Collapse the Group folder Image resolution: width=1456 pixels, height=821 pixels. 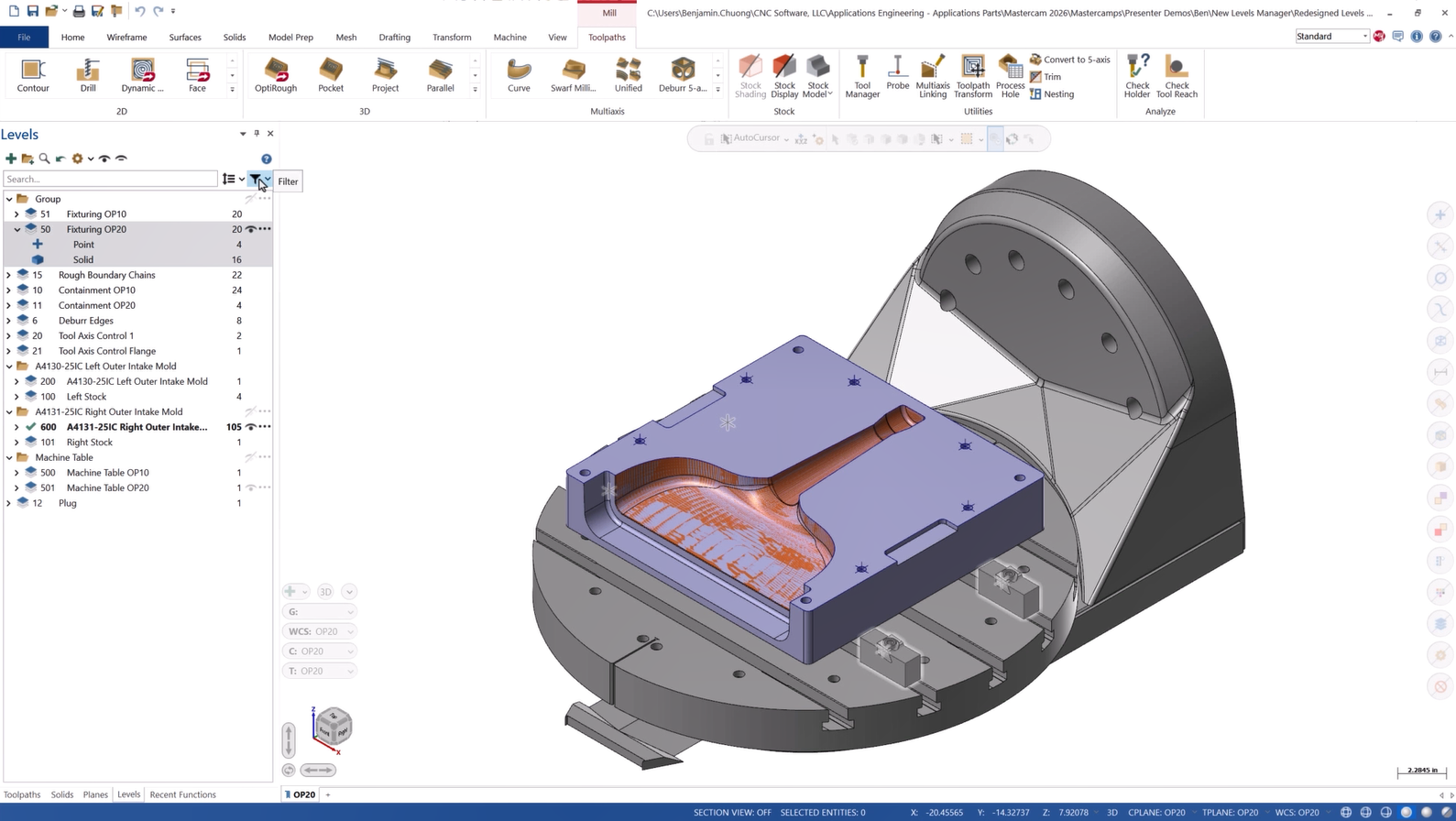pos(9,199)
